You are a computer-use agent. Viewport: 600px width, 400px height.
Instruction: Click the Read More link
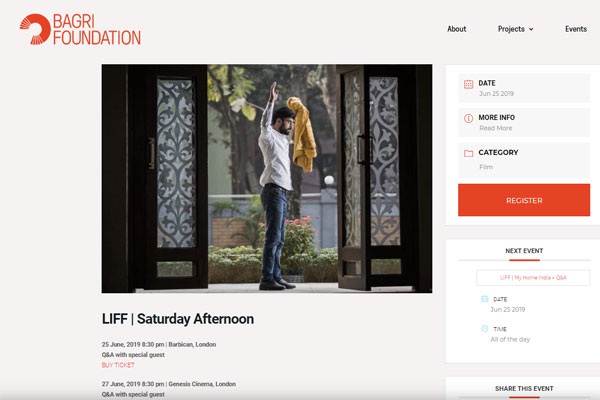(x=496, y=128)
